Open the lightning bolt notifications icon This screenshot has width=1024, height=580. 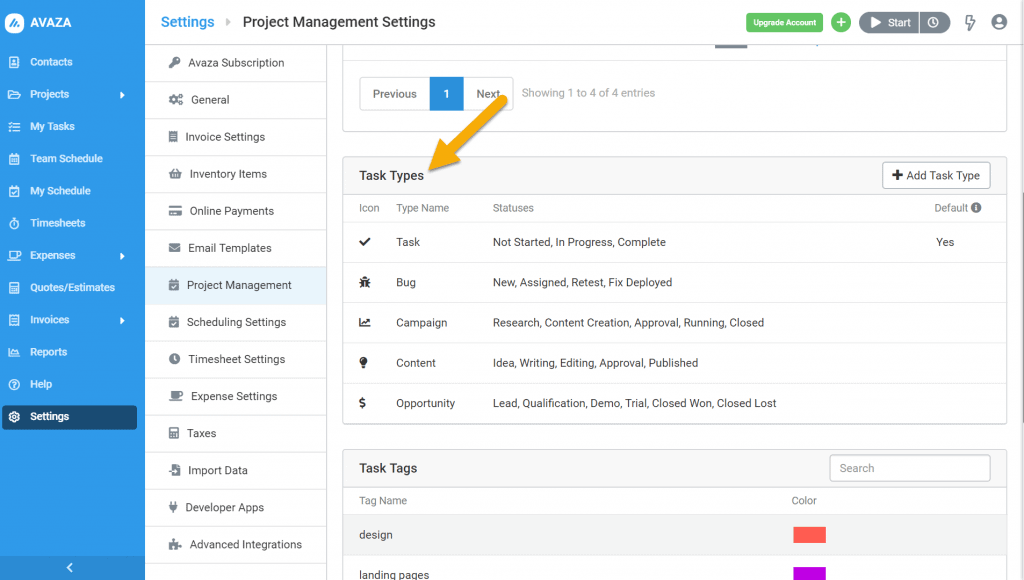[x=969, y=22]
